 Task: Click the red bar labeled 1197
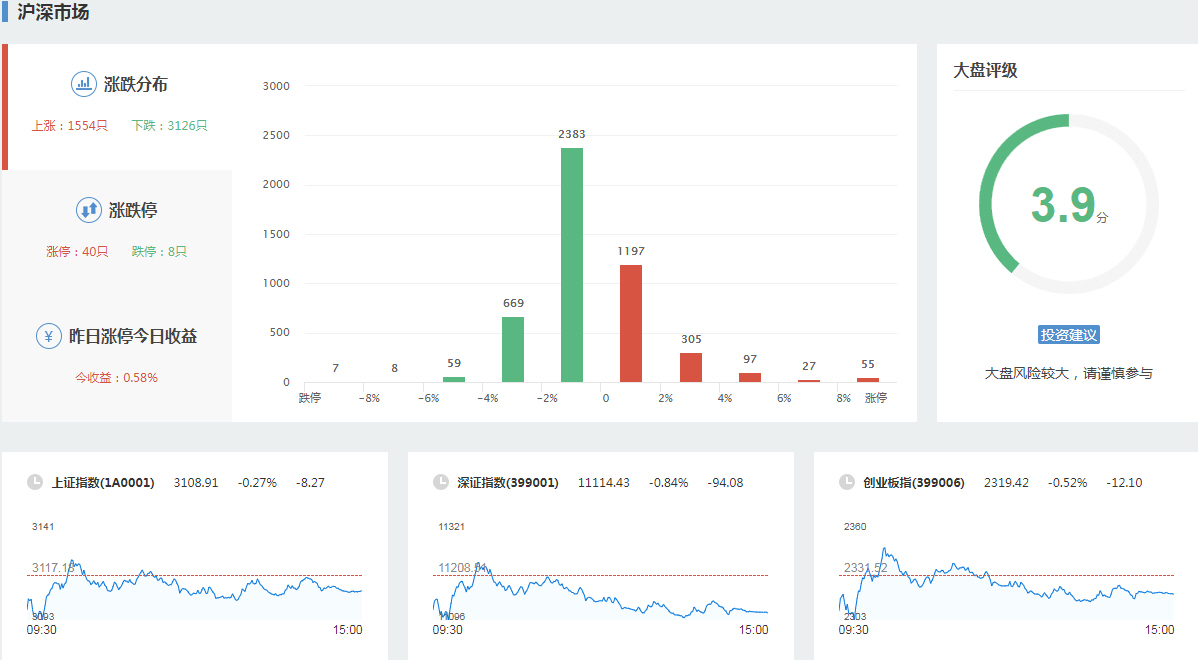pos(631,323)
